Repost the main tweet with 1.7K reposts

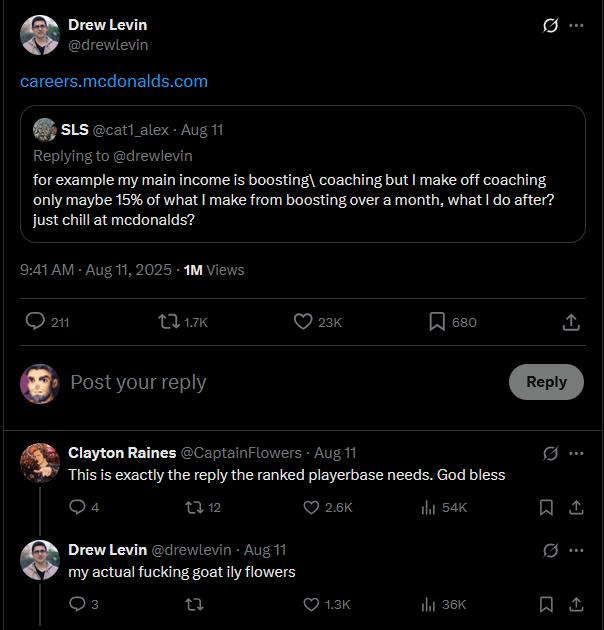pos(170,322)
